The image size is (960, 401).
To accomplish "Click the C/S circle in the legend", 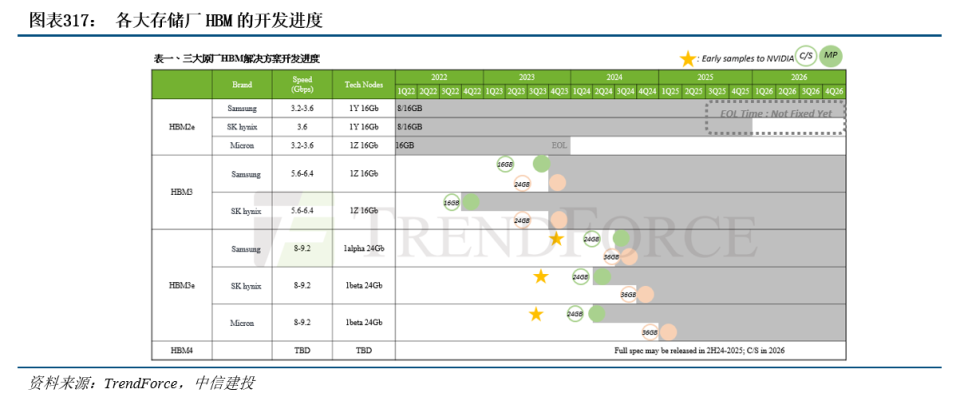I will (x=806, y=56).
